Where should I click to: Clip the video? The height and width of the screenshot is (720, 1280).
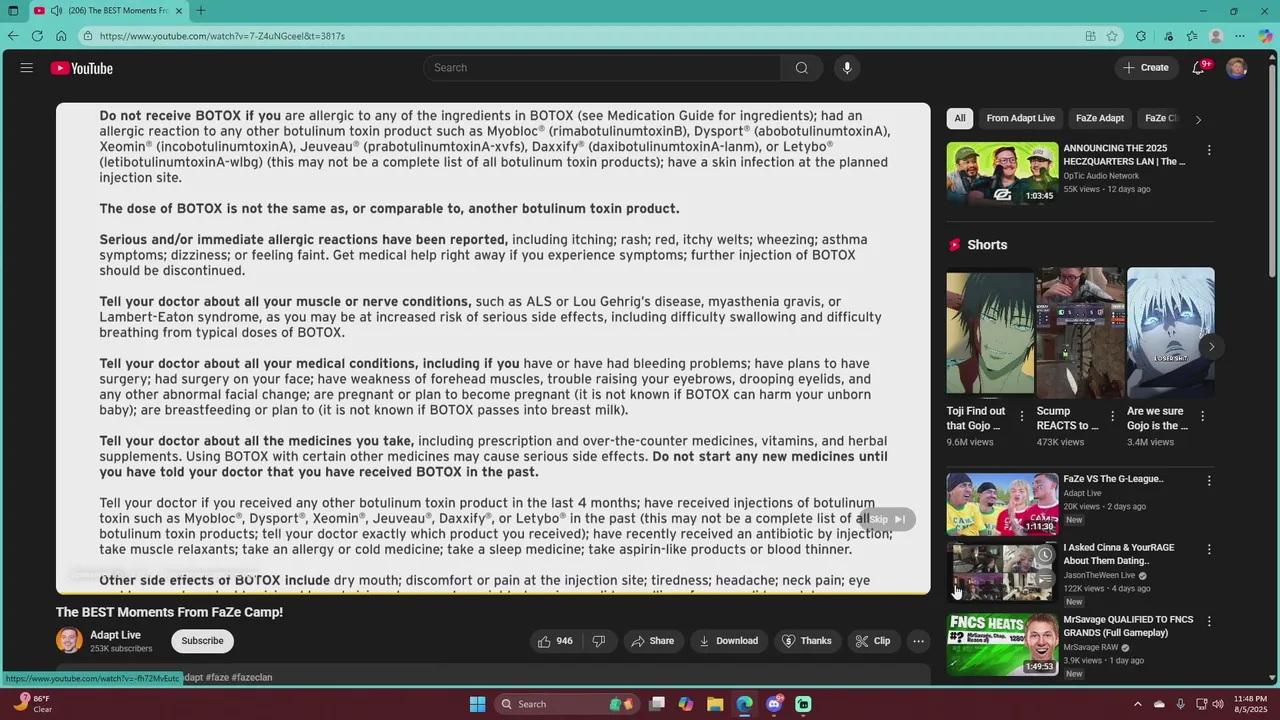873,641
